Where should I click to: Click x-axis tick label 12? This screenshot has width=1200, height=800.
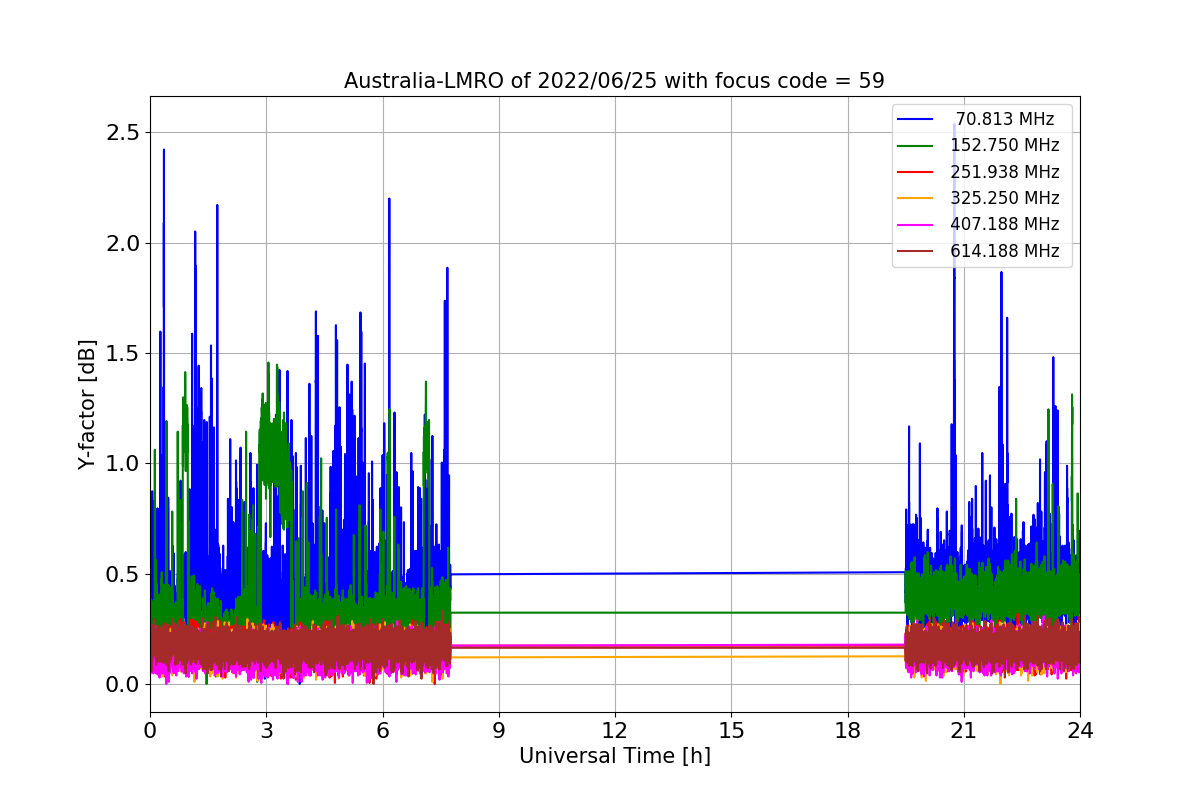point(615,730)
